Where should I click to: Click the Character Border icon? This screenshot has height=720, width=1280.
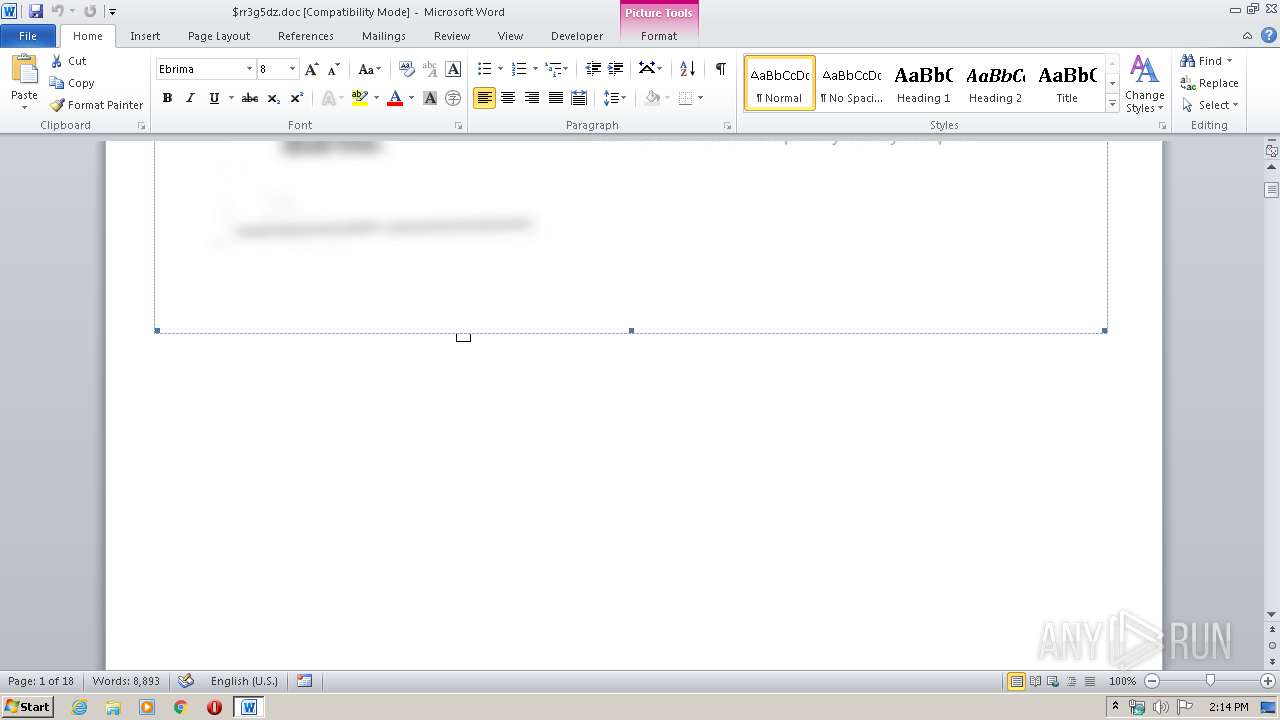pyautogui.click(x=453, y=69)
